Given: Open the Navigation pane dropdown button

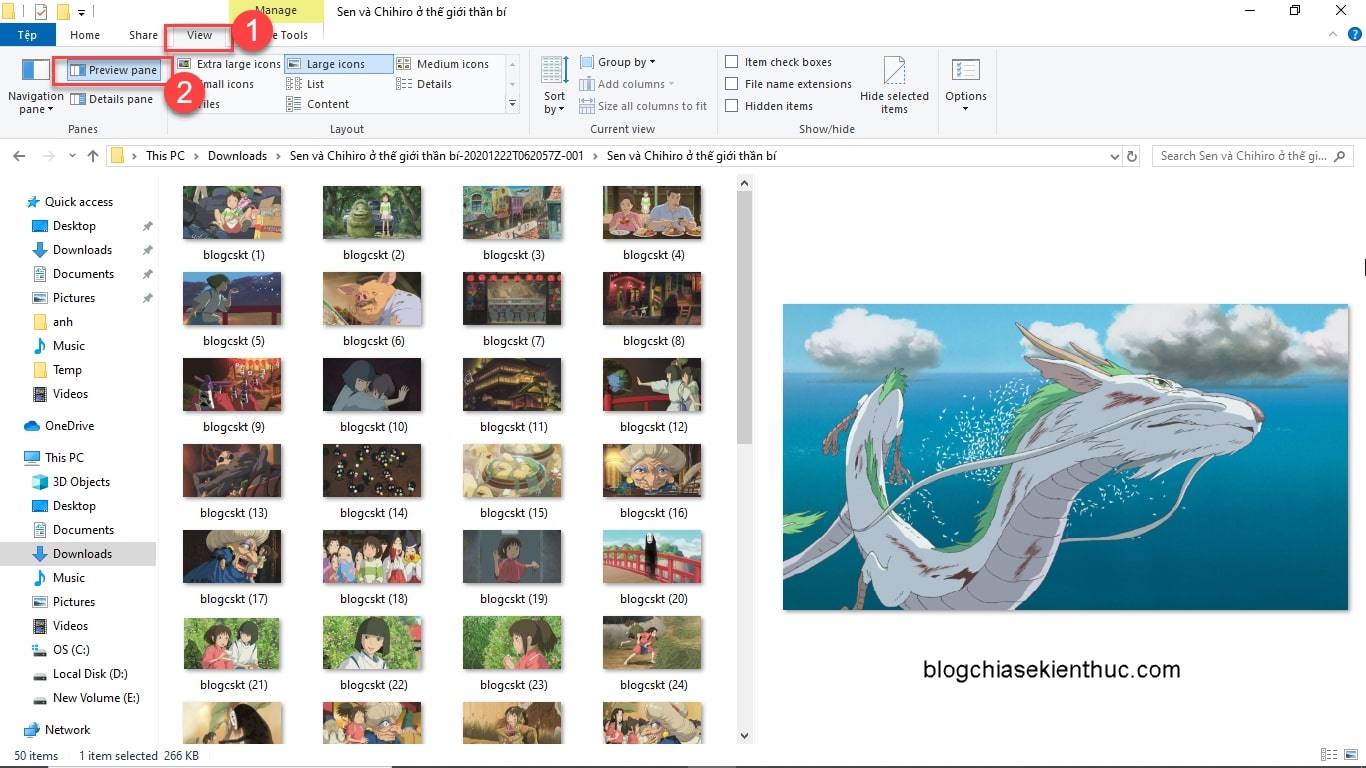Looking at the screenshot, I should click(x=36, y=85).
